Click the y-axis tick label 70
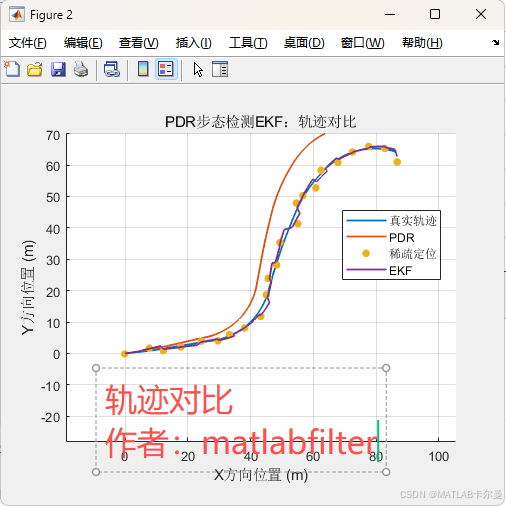This screenshot has width=506, height=506. point(53,136)
